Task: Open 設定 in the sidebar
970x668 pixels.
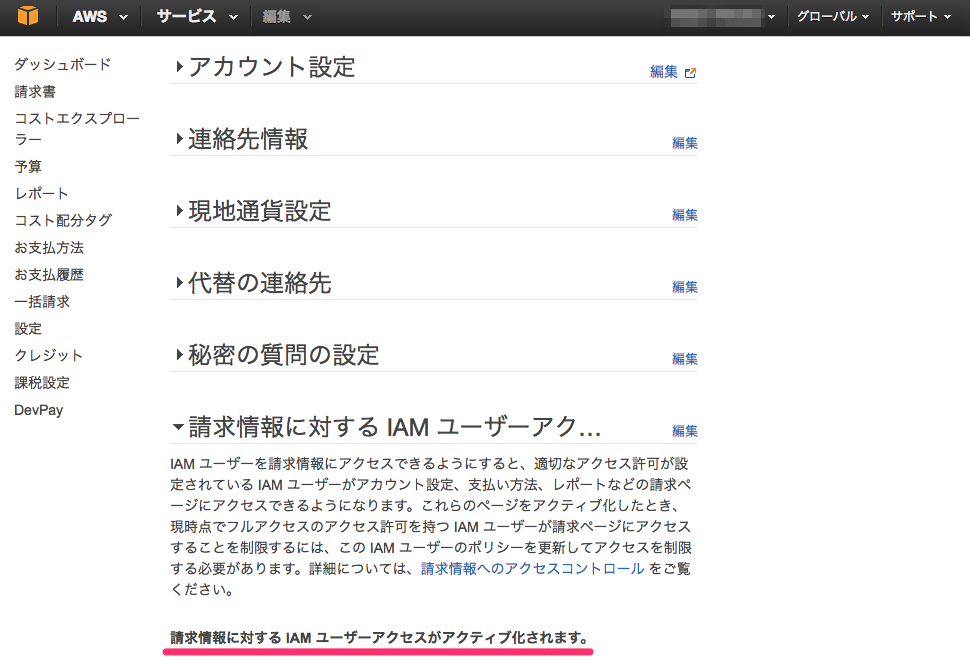Action: 28,328
